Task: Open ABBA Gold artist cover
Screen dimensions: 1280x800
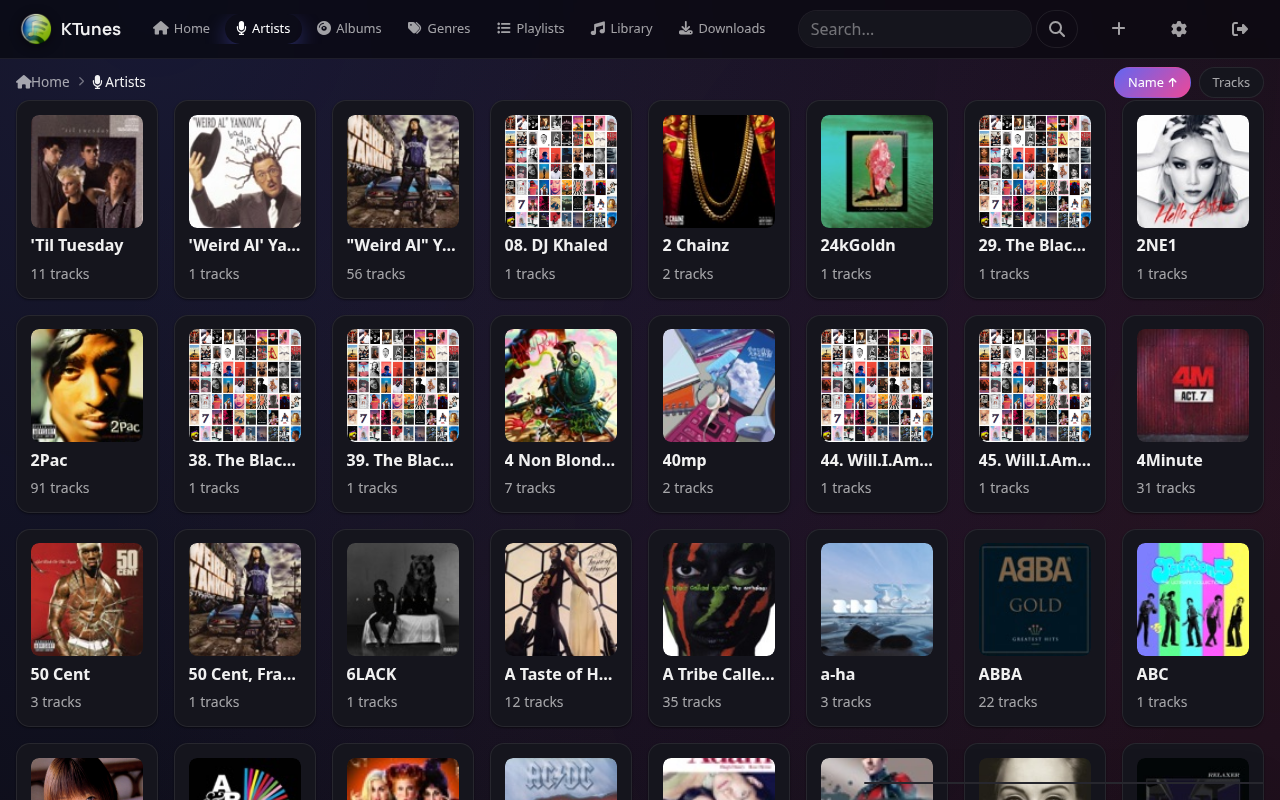Action: click(1035, 600)
